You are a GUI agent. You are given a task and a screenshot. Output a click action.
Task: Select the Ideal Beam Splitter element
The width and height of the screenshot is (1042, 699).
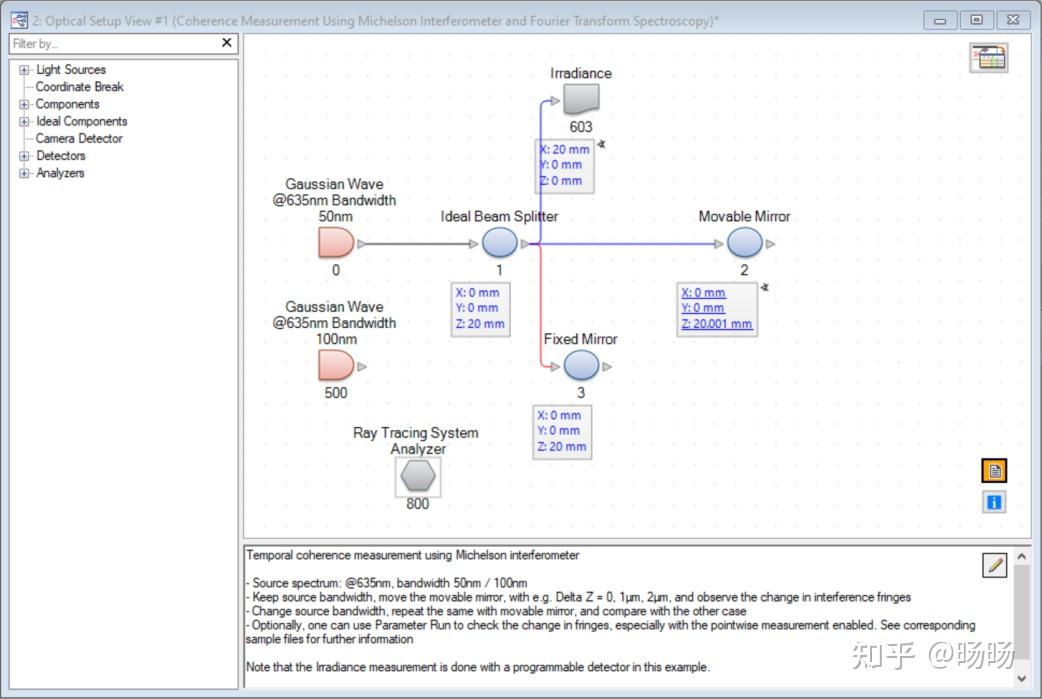pyautogui.click(x=500, y=242)
